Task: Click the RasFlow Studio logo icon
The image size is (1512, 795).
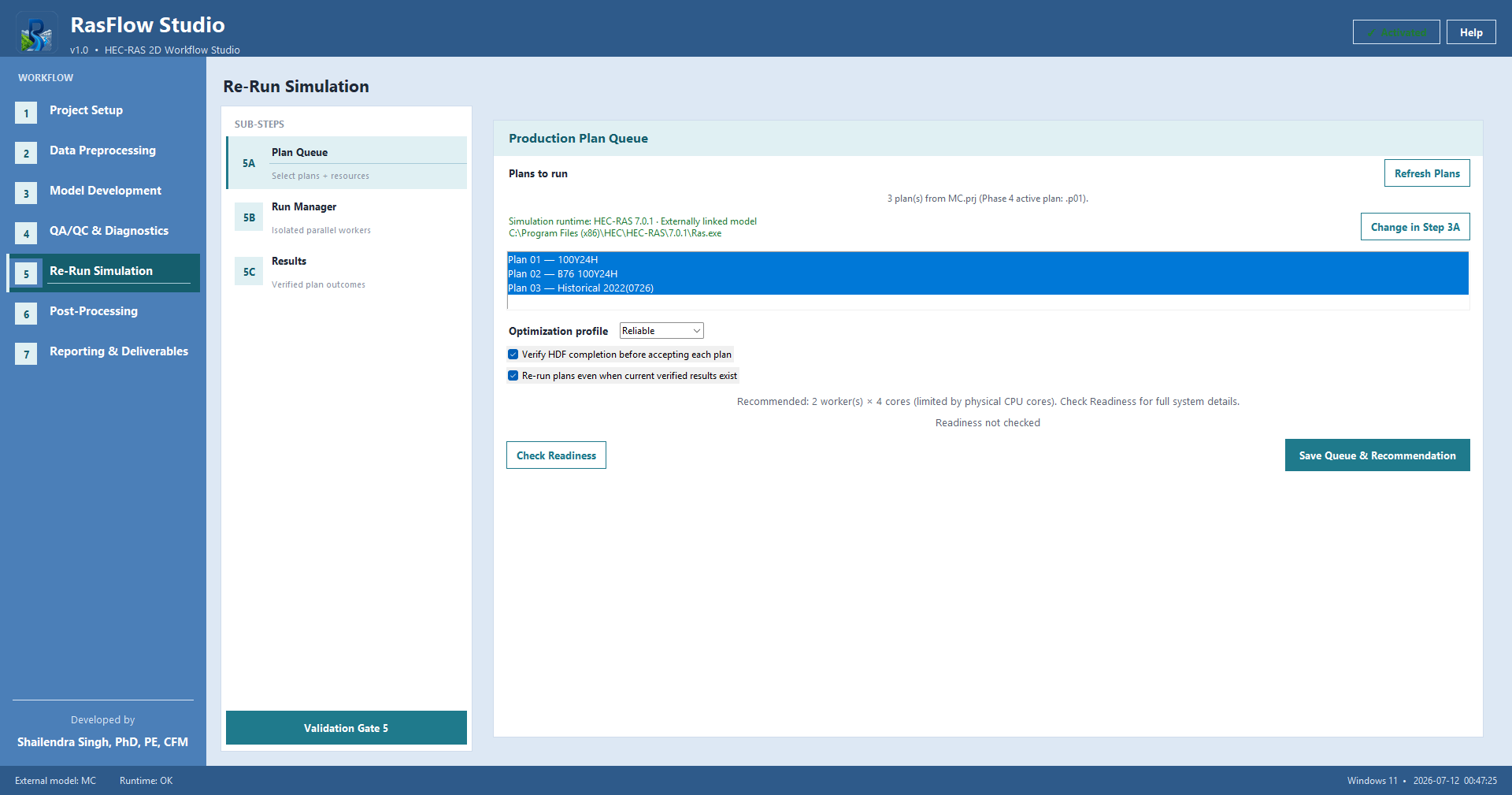Action: click(x=36, y=34)
